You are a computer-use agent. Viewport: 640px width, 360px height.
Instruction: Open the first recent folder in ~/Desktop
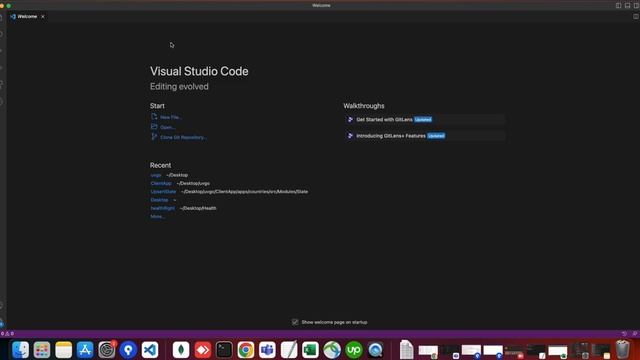156,175
